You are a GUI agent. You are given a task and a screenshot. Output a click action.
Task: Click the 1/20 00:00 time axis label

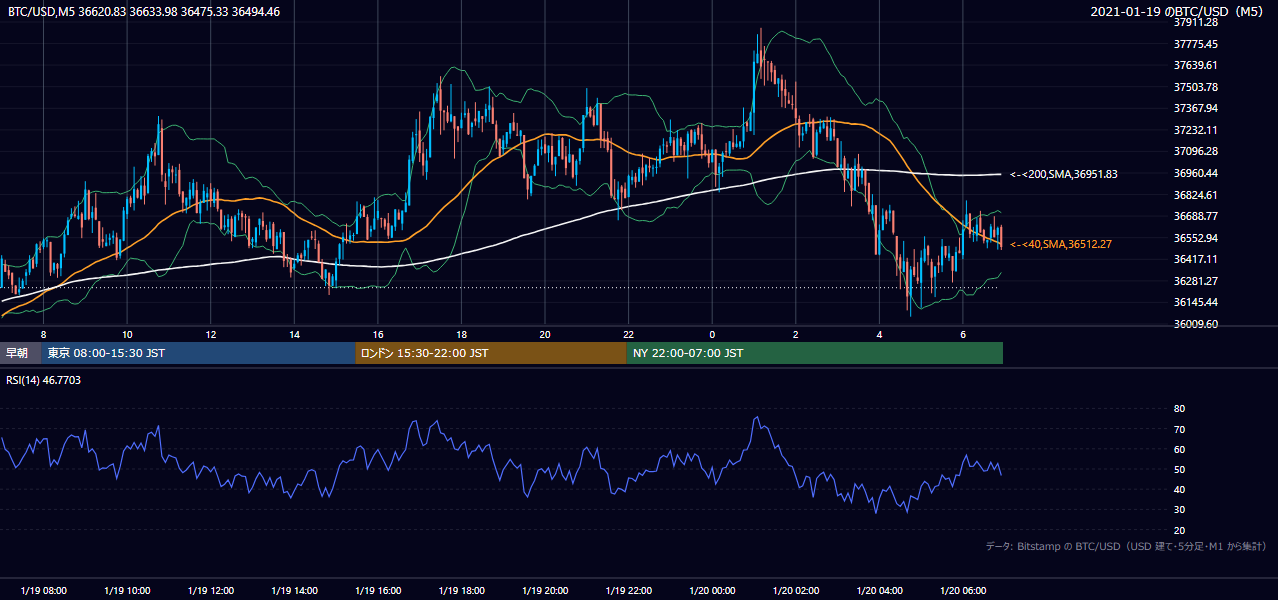(x=712, y=591)
